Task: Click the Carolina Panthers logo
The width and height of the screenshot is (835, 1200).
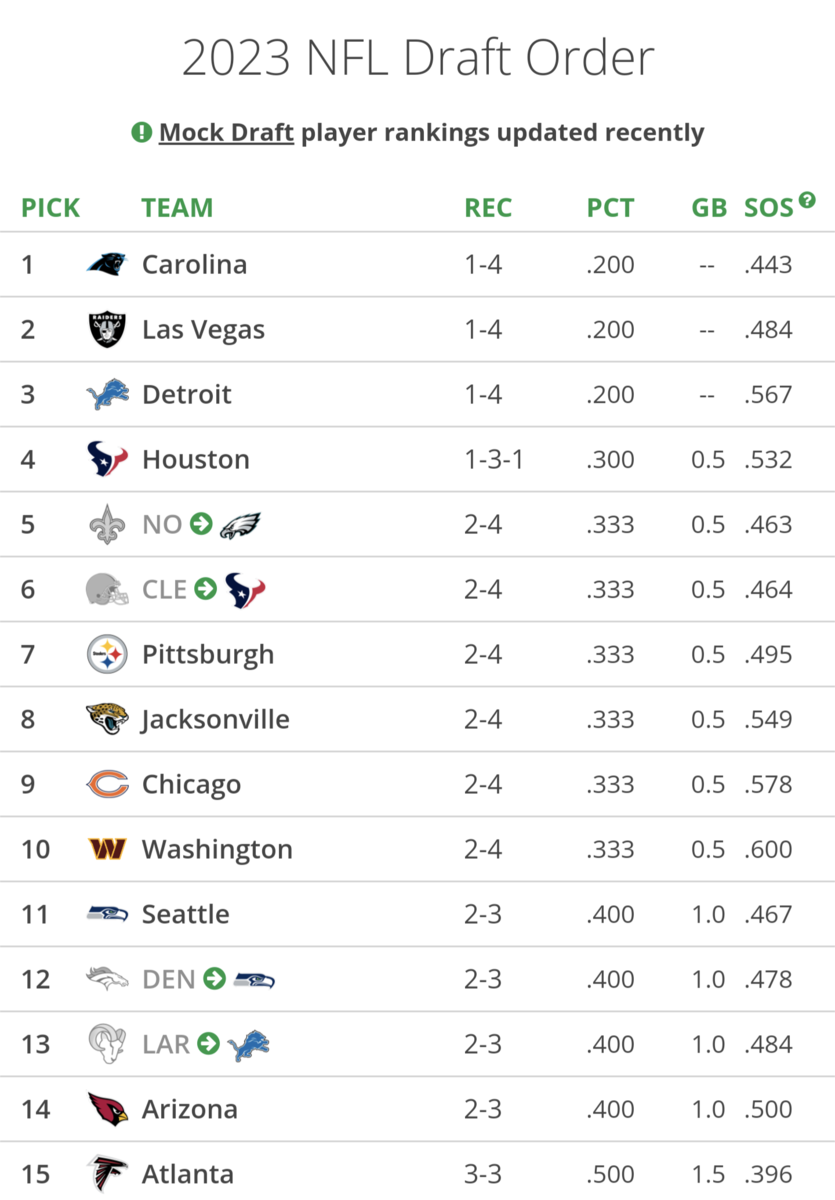Action: click(x=107, y=264)
